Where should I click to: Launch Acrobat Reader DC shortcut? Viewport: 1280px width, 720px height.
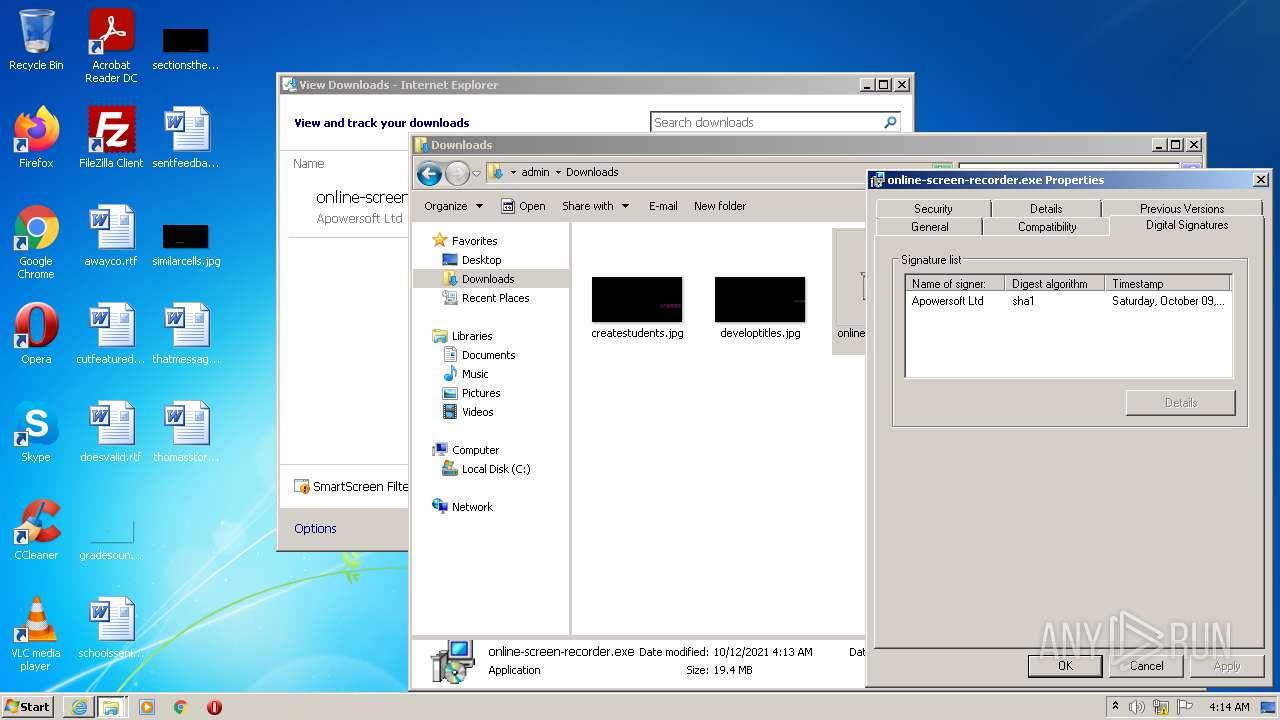click(x=111, y=46)
